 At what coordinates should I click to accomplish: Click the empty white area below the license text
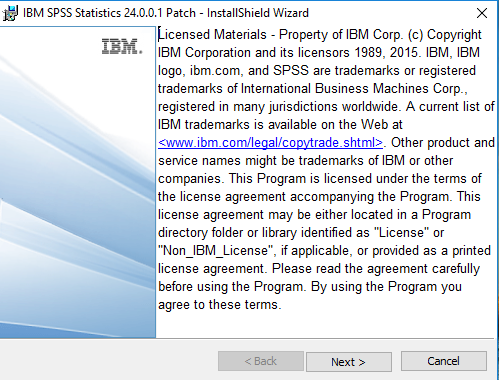[x=325, y=325]
